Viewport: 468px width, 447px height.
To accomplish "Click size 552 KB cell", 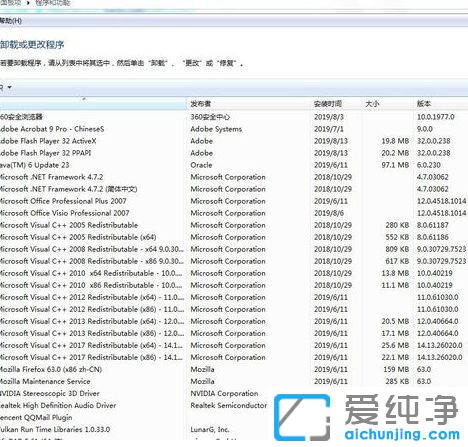I will (x=397, y=237).
